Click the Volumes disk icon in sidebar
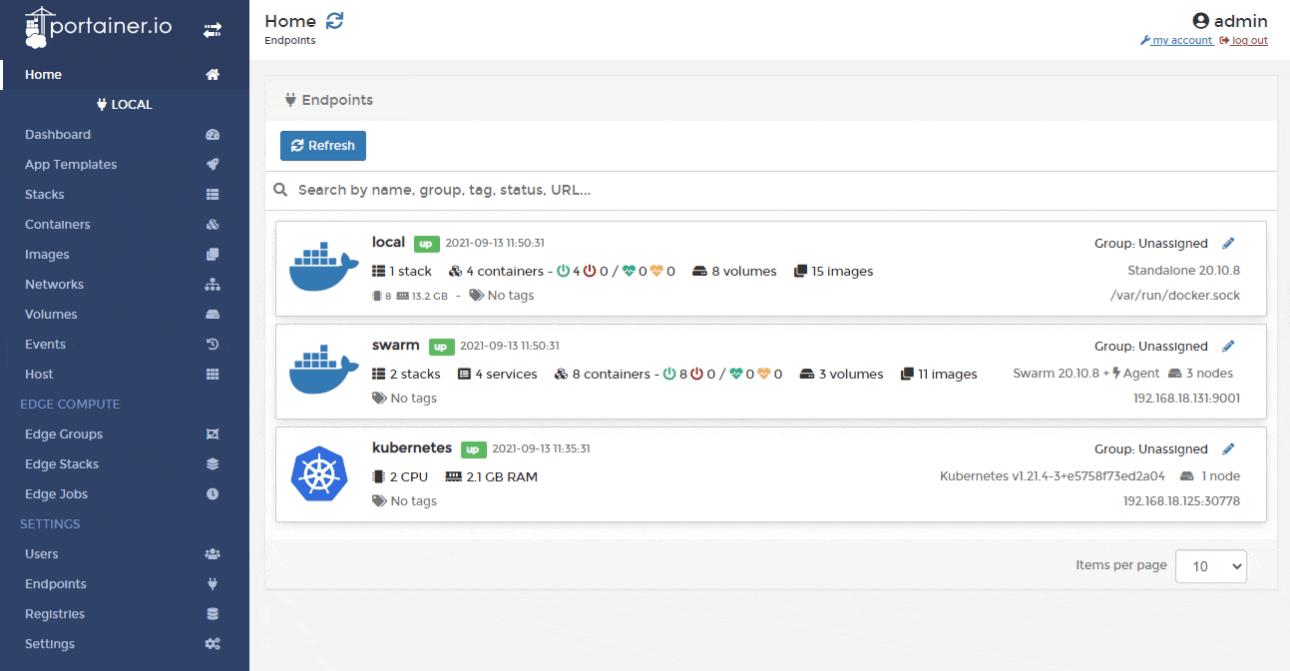The image size is (1290, 671). pyautogui.click(x=212, y=315)
